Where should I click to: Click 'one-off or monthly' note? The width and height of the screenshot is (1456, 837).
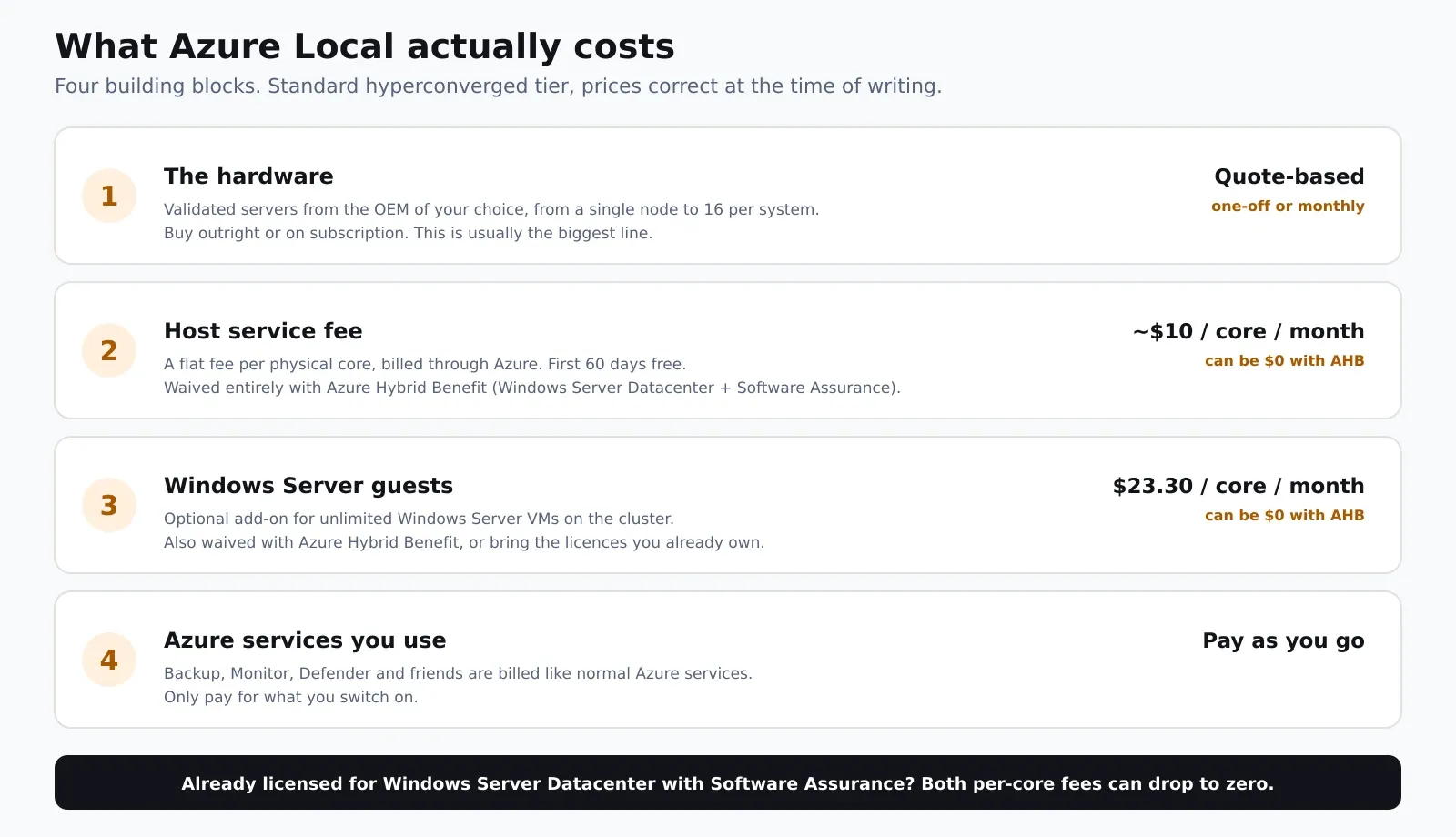pyautogui.click(x=1288, y=207)
